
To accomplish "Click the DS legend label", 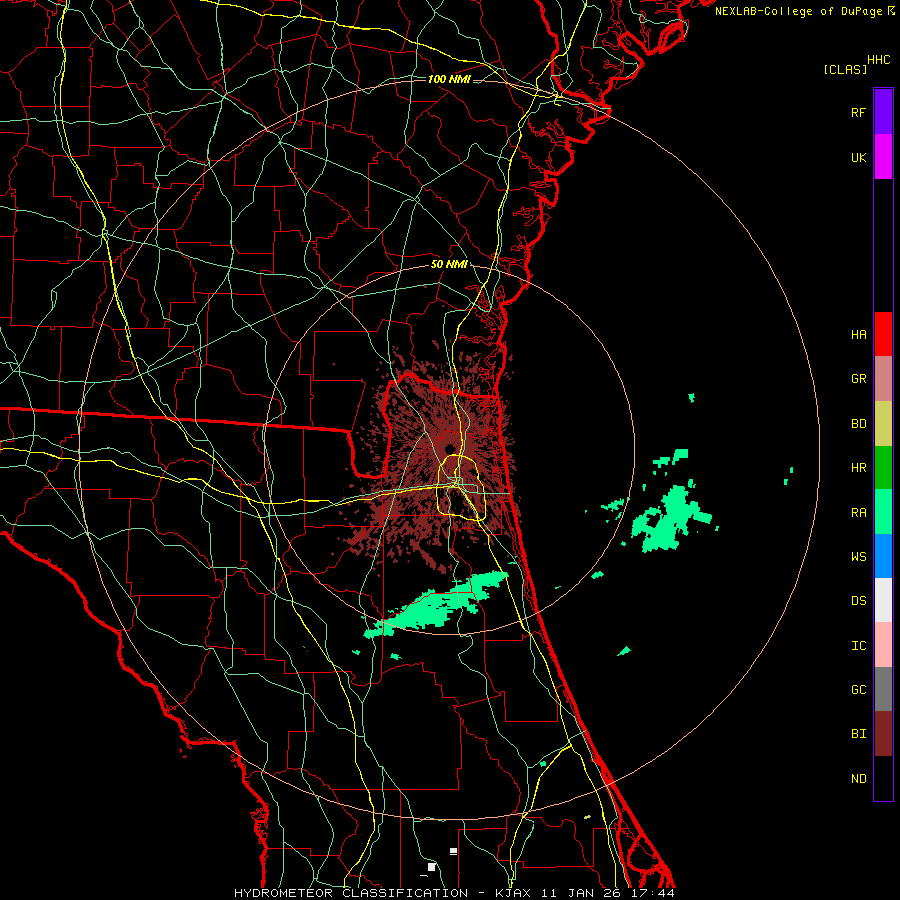I will [858, 600].
